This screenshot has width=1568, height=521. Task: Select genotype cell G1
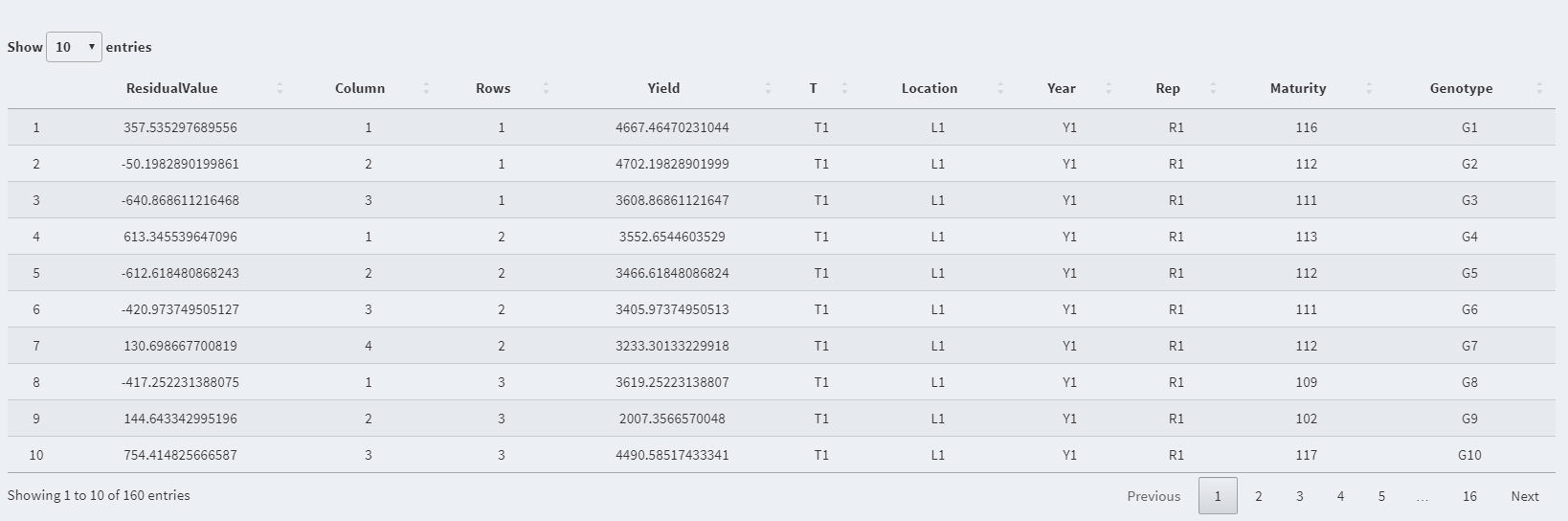tap(1469, 127)
